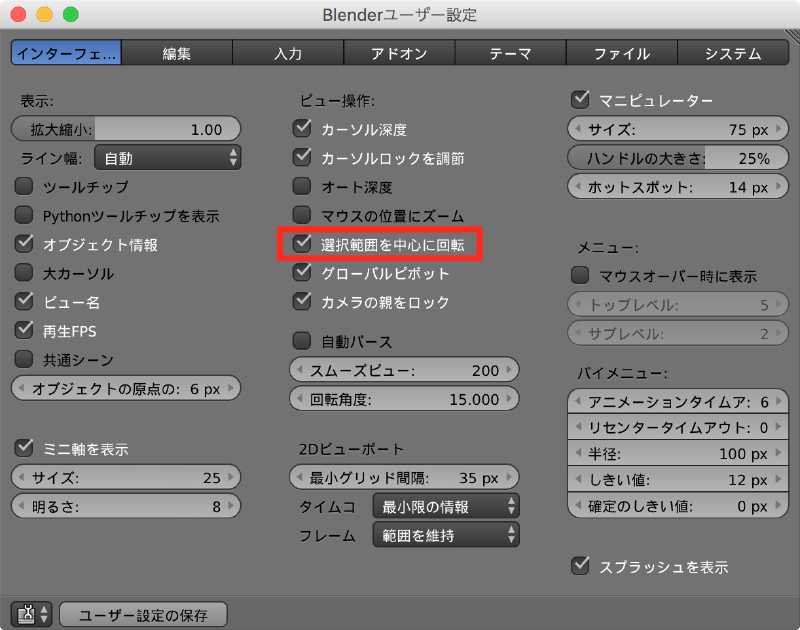Switch to the アドオン tab

pyautogui.click(x=399, y=53)
